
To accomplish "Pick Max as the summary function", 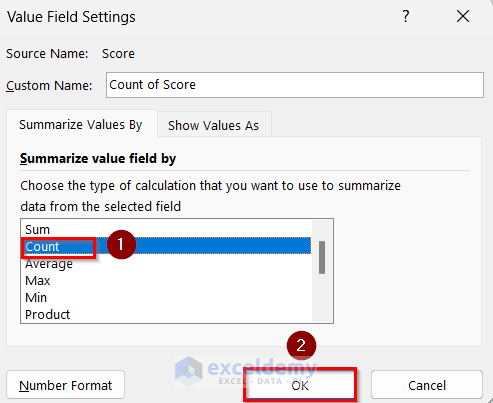I will click(x=167, y=281).
